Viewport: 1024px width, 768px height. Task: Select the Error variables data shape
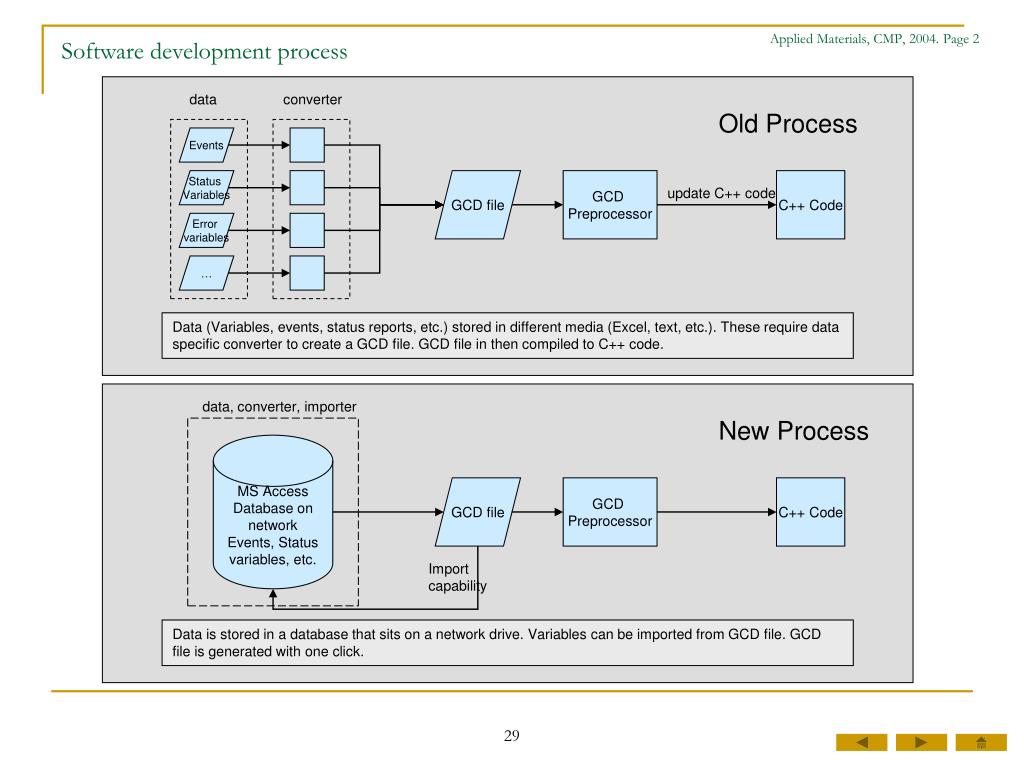coord(206,231)
